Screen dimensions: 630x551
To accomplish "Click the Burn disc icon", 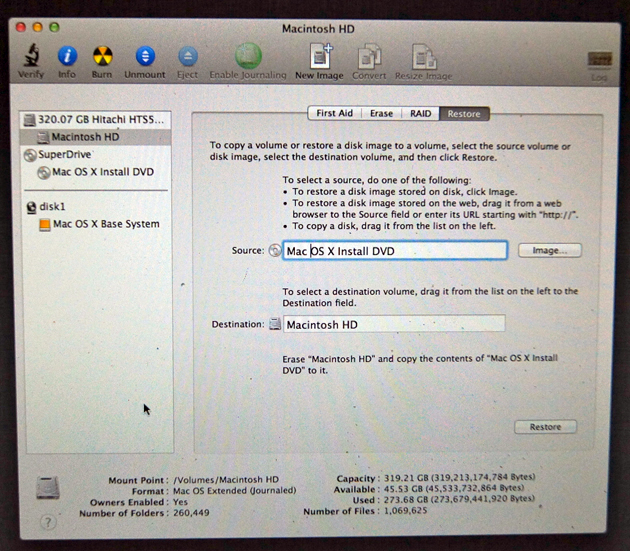I will pos(102,55).
